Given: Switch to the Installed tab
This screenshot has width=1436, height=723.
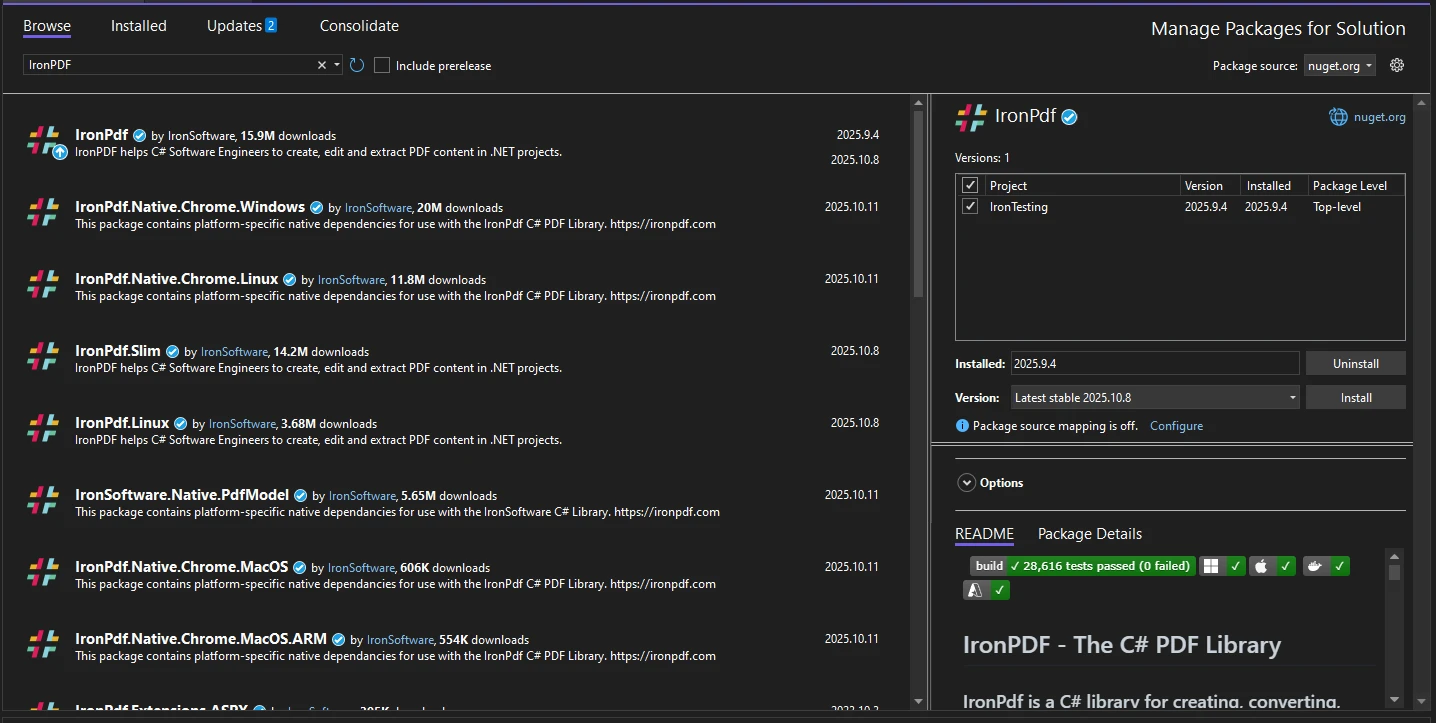Looking at the screenshot, I should click(139, 26).
